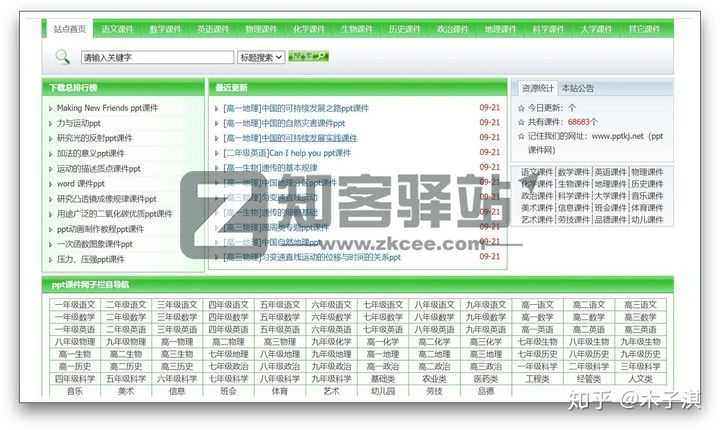Go to 语文课件 in the top navigation
The image size is (720, 430).
pyautogui.click(x=118, y=29)
